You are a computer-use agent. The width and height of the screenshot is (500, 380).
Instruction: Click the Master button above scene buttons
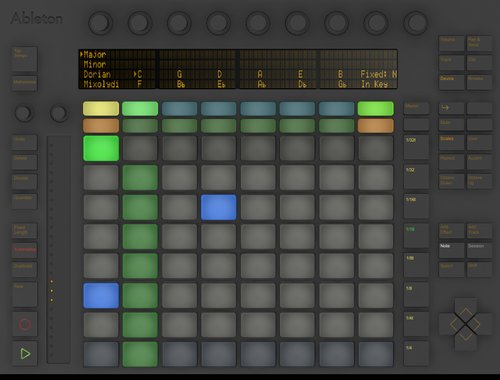point(416,109)
